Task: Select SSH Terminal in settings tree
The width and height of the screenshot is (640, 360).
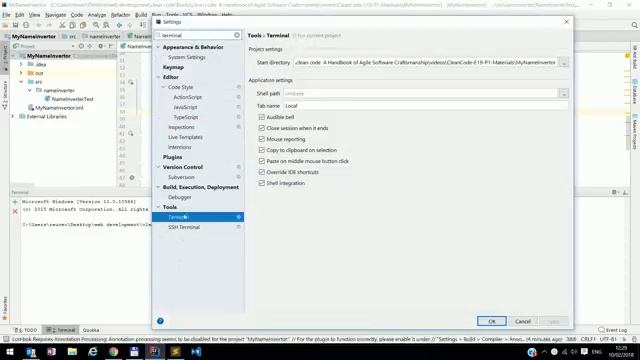Action: point(184,227)
